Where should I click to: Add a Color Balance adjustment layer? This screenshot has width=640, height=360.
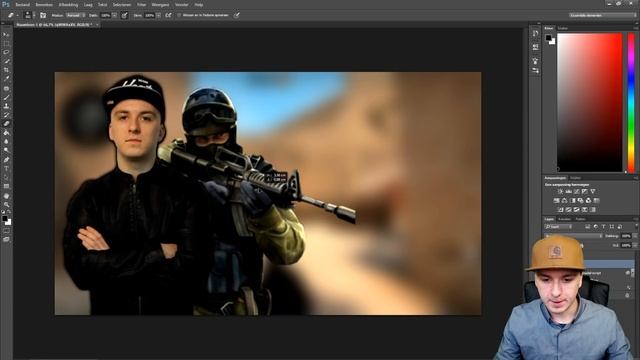tap(564, 200)
